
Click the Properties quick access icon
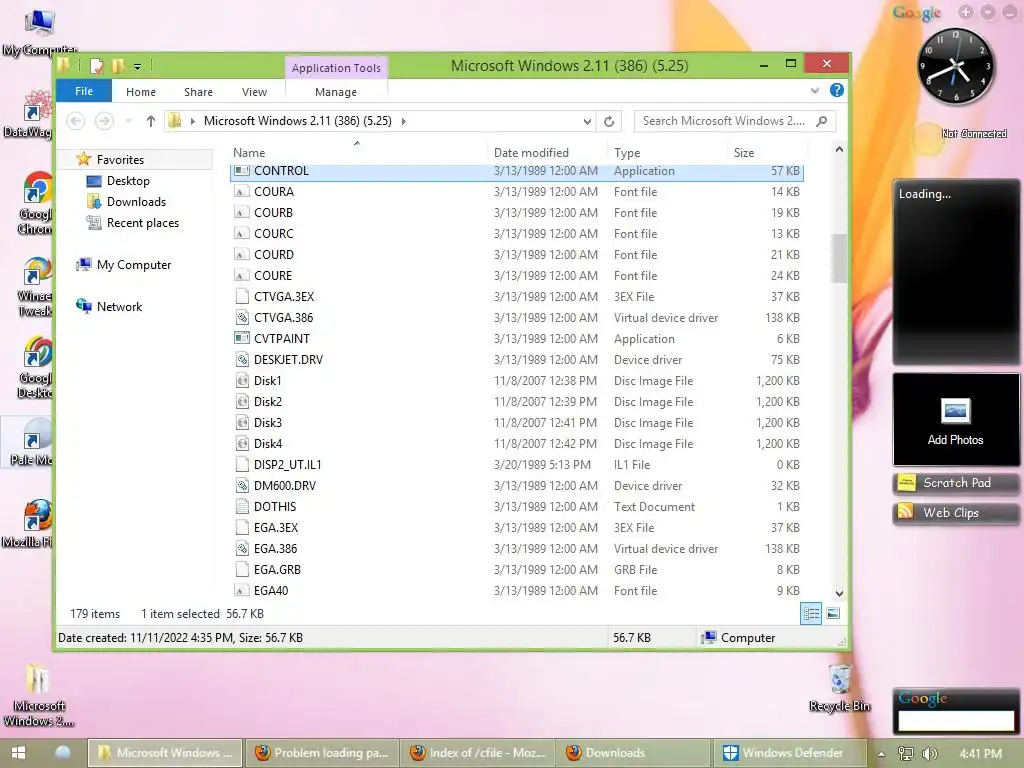[97, 65]
